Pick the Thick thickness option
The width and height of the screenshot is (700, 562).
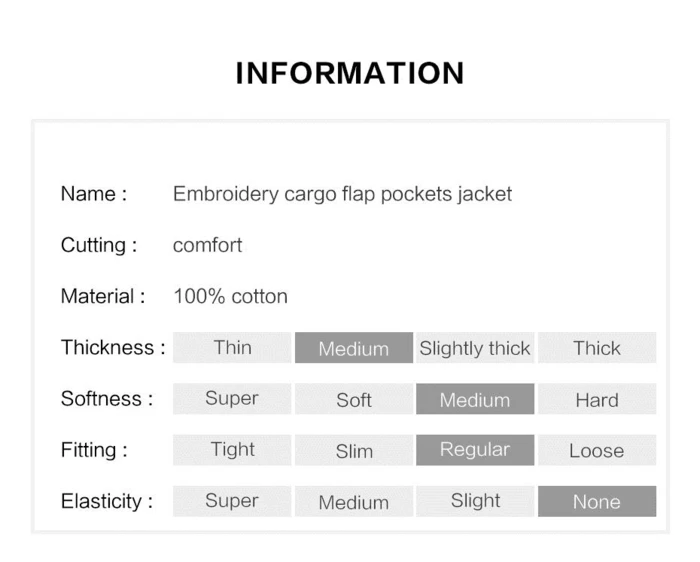click(x=597, y=348)
